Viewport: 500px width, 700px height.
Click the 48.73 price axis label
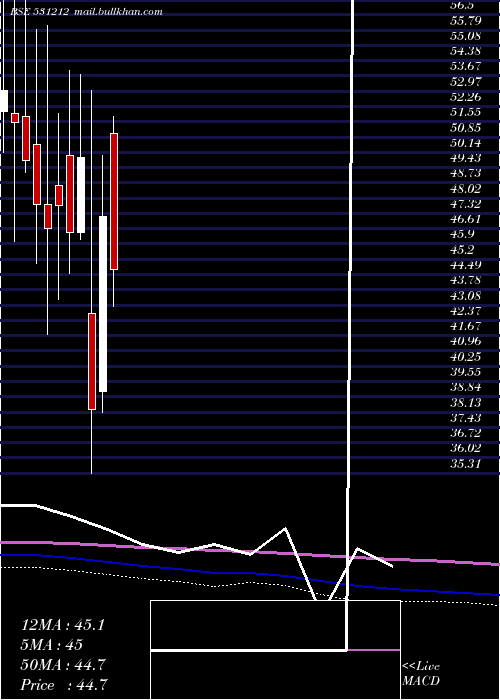(466, 174)
